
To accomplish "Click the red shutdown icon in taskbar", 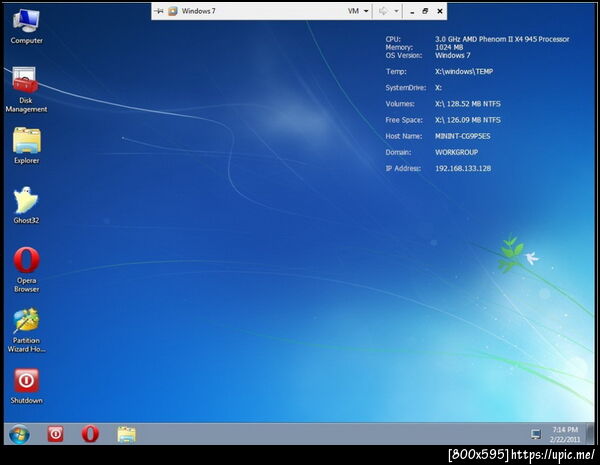I will [55, 434].
